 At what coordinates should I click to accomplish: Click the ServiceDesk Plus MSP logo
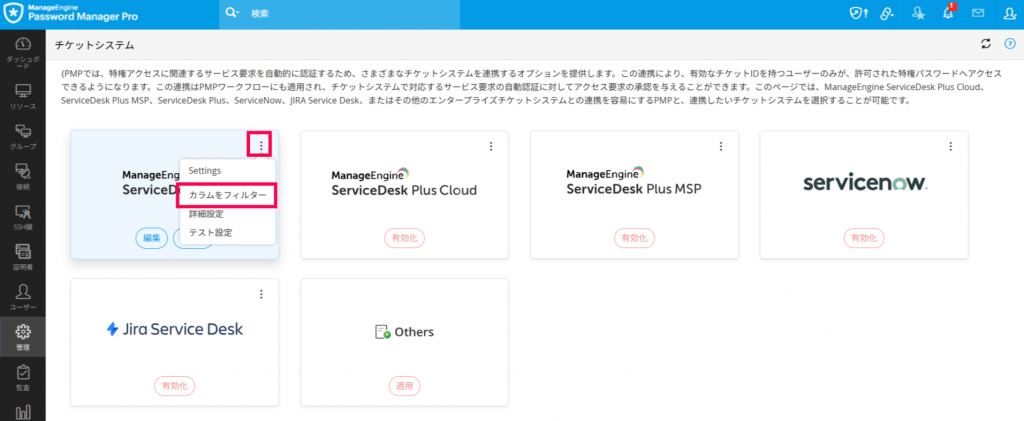pos(634,182)
